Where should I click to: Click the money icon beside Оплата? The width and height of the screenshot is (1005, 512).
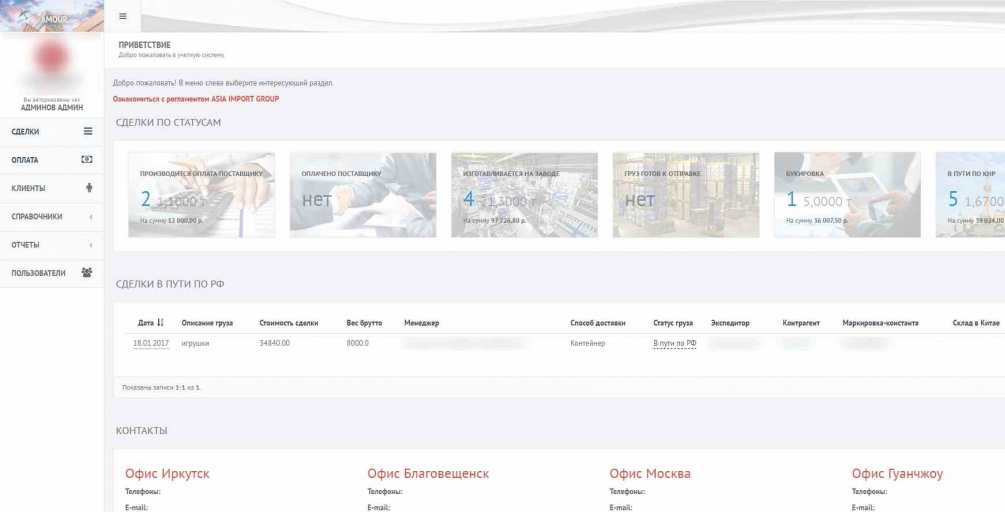[87, 160]
